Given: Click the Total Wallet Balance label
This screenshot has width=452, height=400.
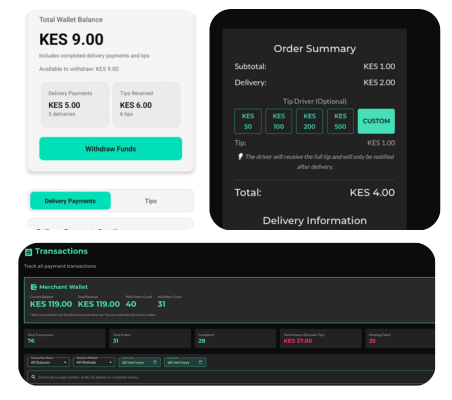Looking at the screenshot, I should point(71,20).
